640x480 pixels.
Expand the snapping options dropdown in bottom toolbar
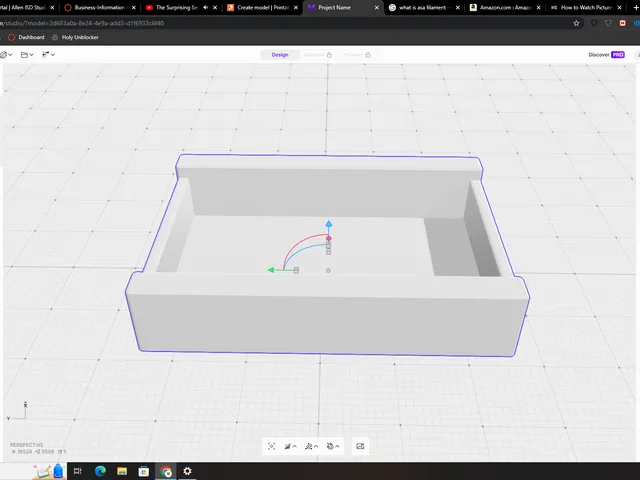point(311,446)
